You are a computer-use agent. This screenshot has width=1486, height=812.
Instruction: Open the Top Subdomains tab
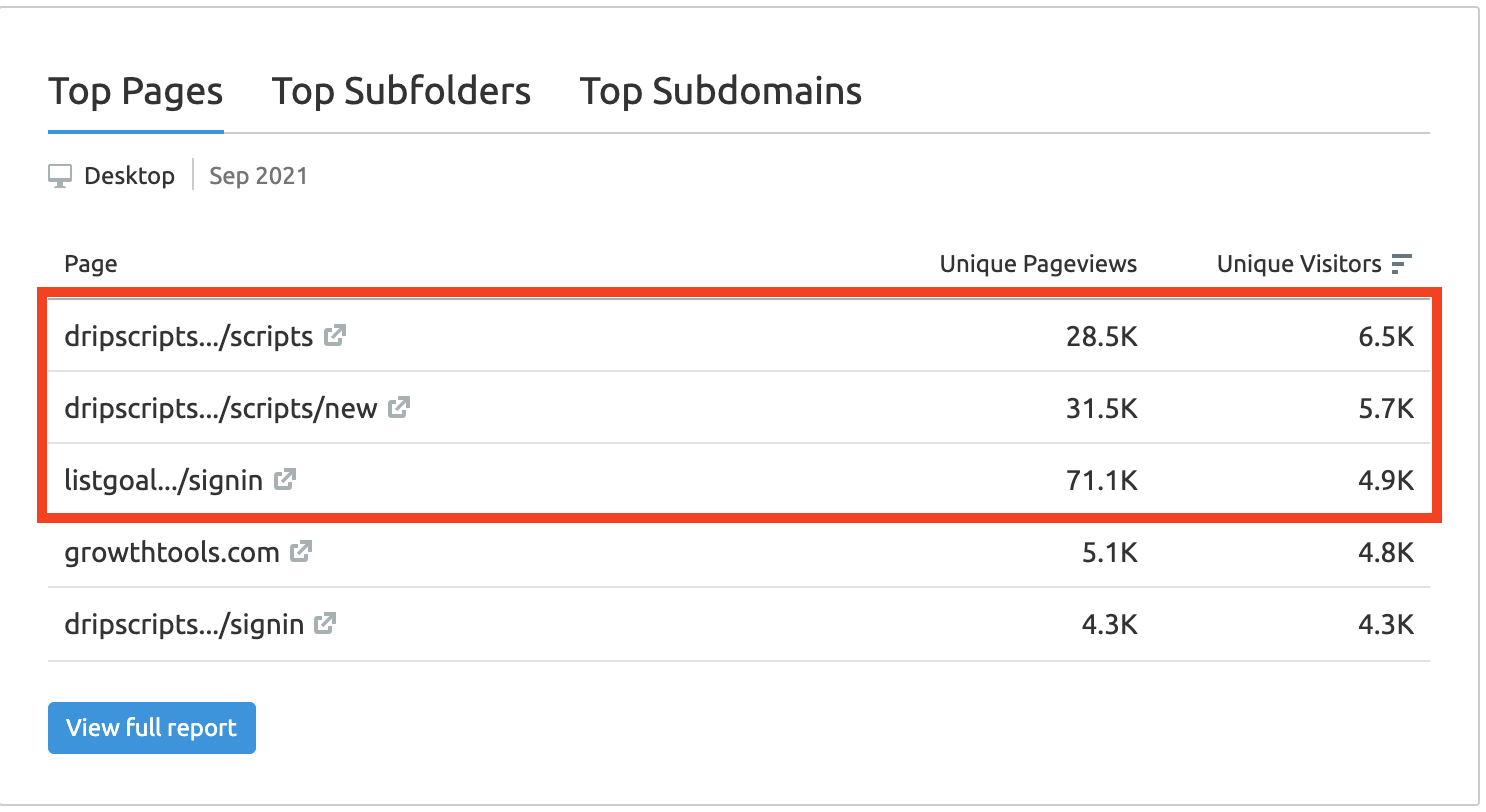pyautogui.click(x=720, y=92)
